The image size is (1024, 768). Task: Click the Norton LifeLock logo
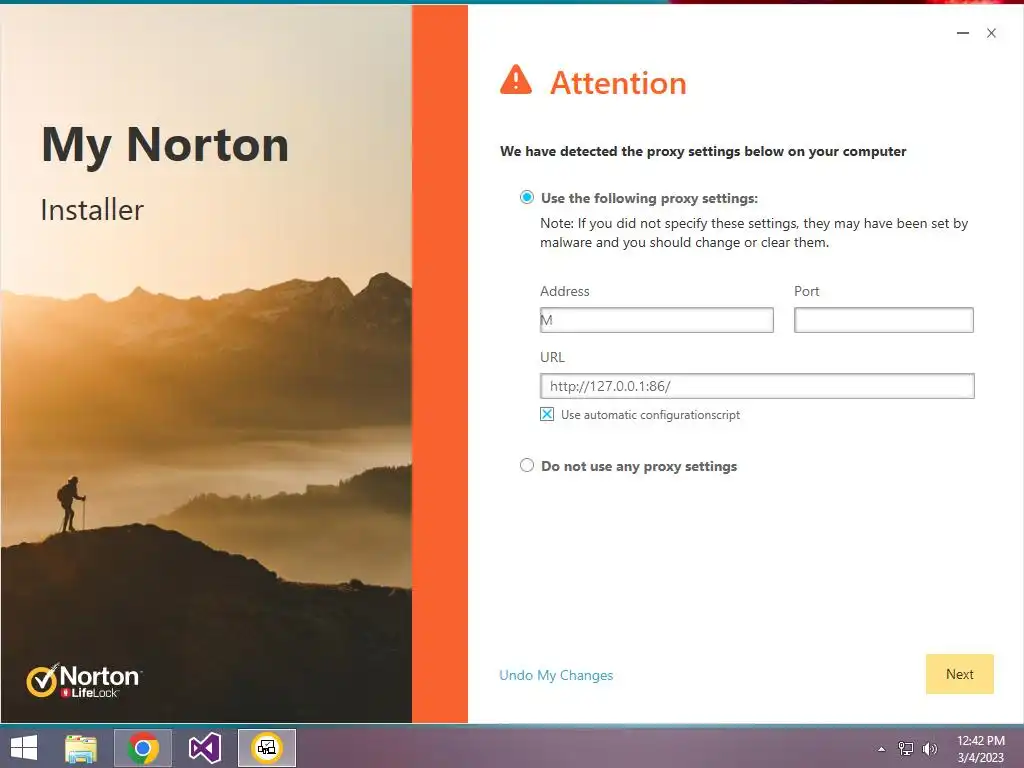[x=84, y=680]
